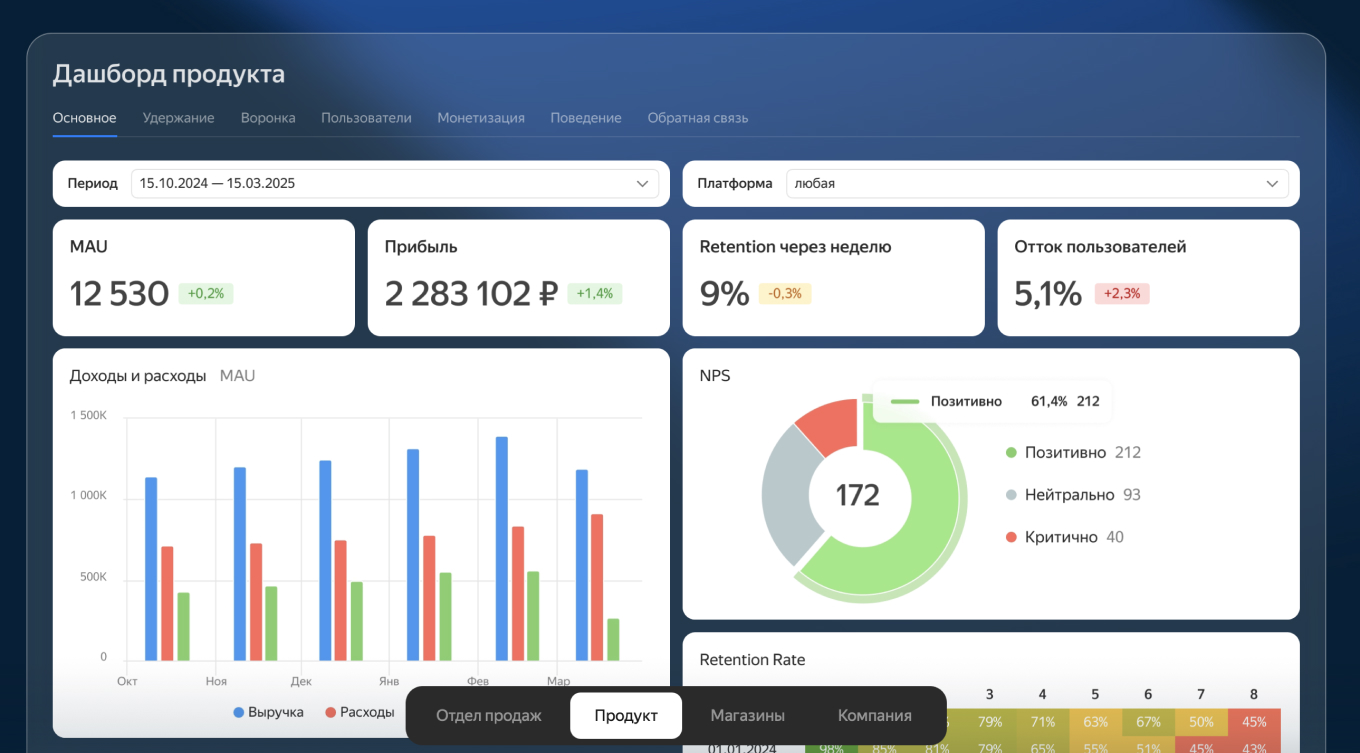Viewport: 1360px width, 753px height.
Task: Switch to Обратная связь tab
Action: 698,118
